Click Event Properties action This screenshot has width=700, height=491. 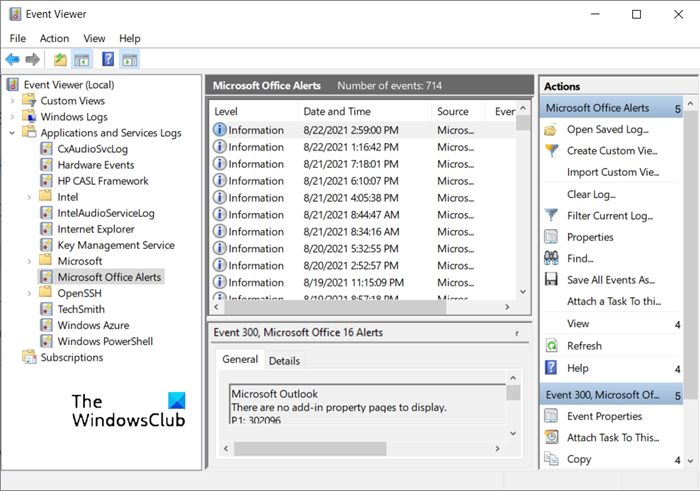pyautogui.click(x=604, y=416)
